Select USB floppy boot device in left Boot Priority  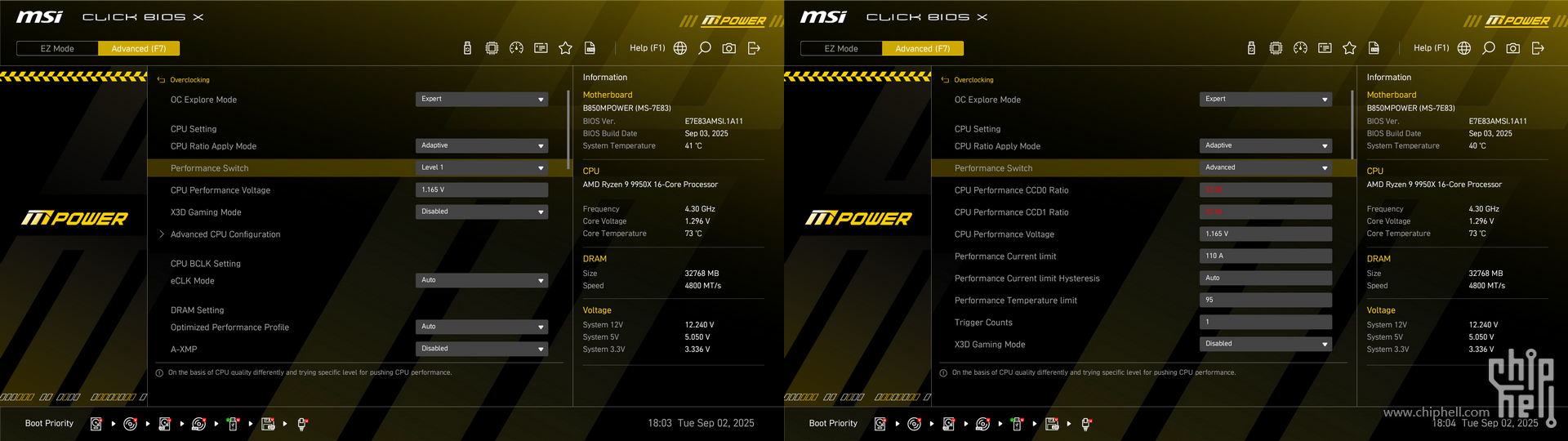[x=268, y=424]
